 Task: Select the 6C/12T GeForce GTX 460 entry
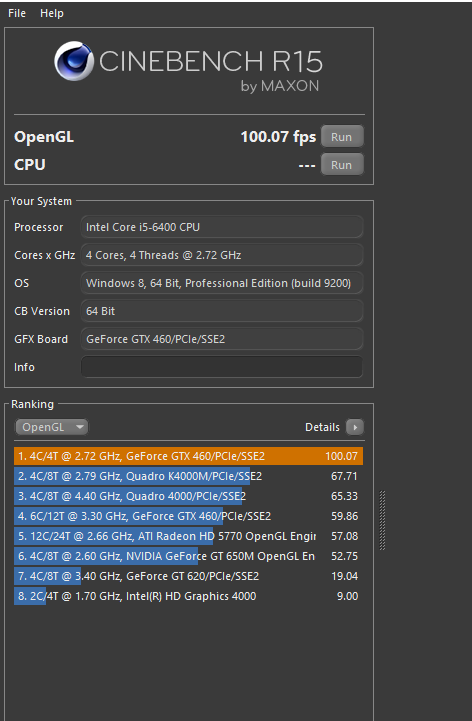coord(188,516)
